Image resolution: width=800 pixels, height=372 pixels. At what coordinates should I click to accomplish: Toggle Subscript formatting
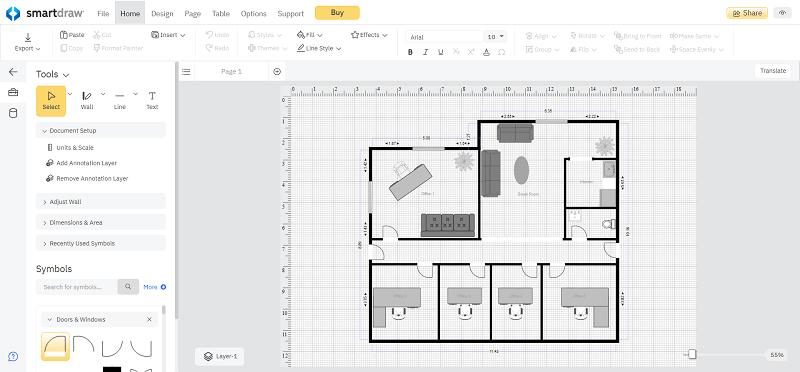pyautogui.click(x=456, y=52)
